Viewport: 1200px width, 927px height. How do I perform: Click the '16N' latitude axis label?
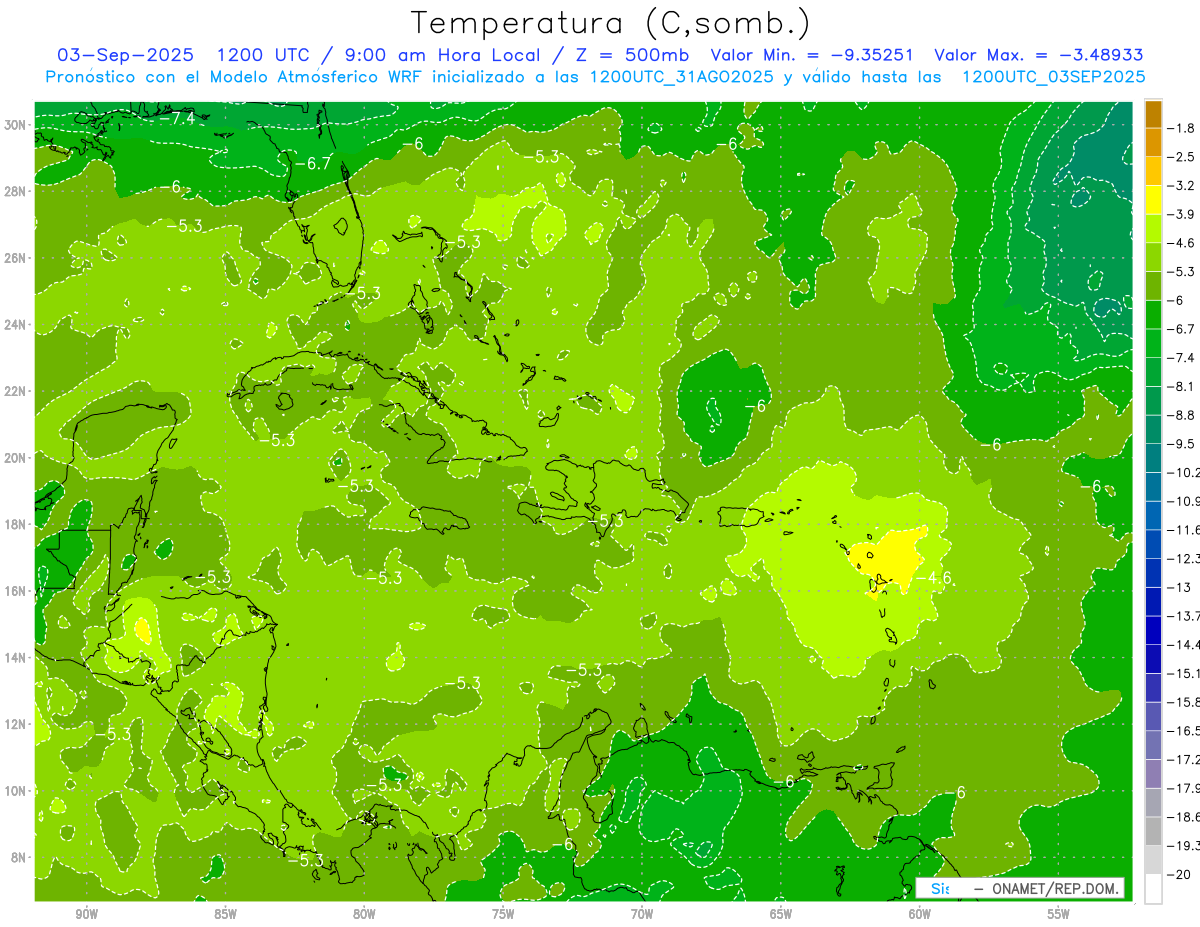point(15,591)
